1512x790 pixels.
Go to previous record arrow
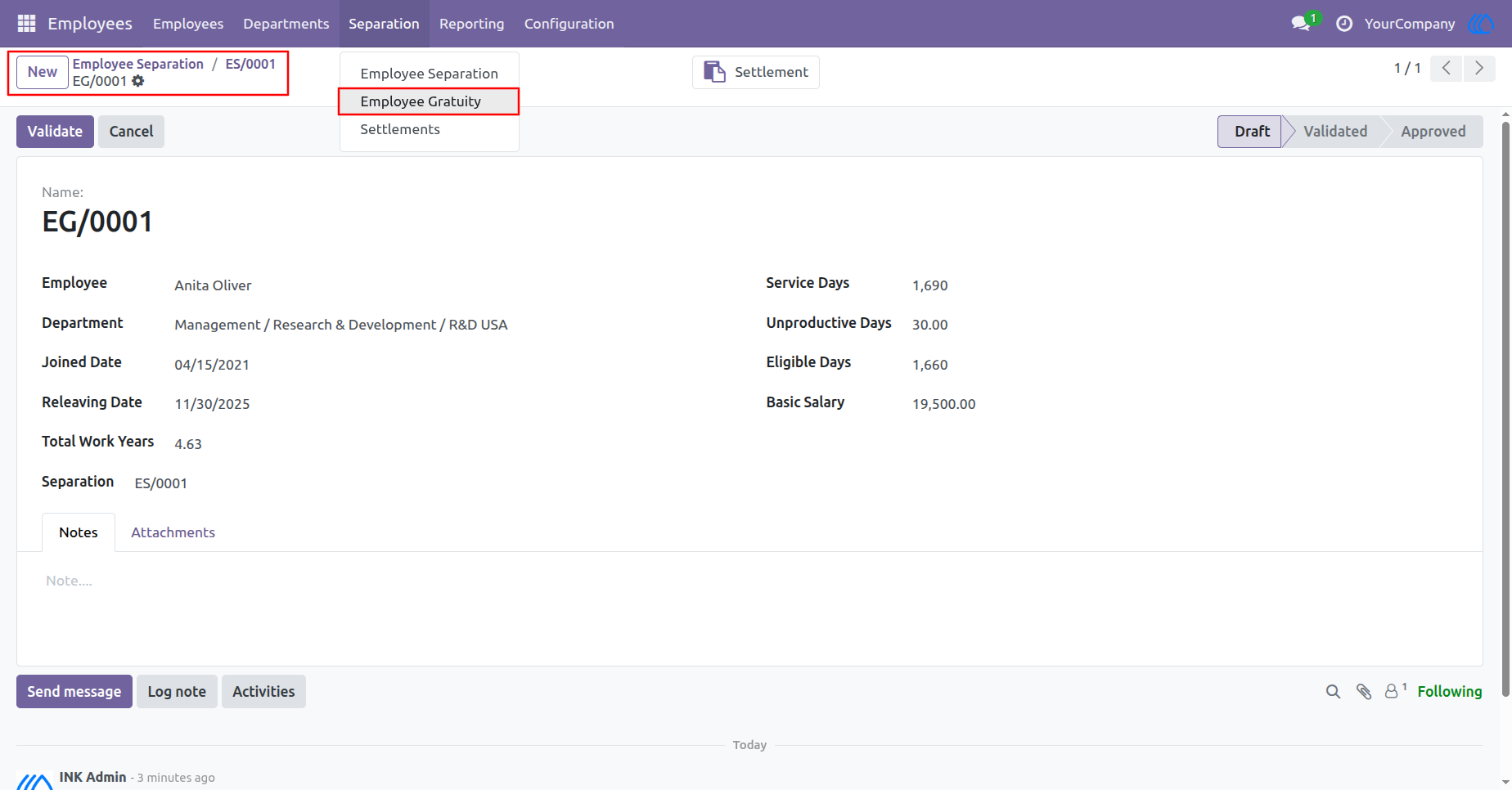coord(1447,69)
